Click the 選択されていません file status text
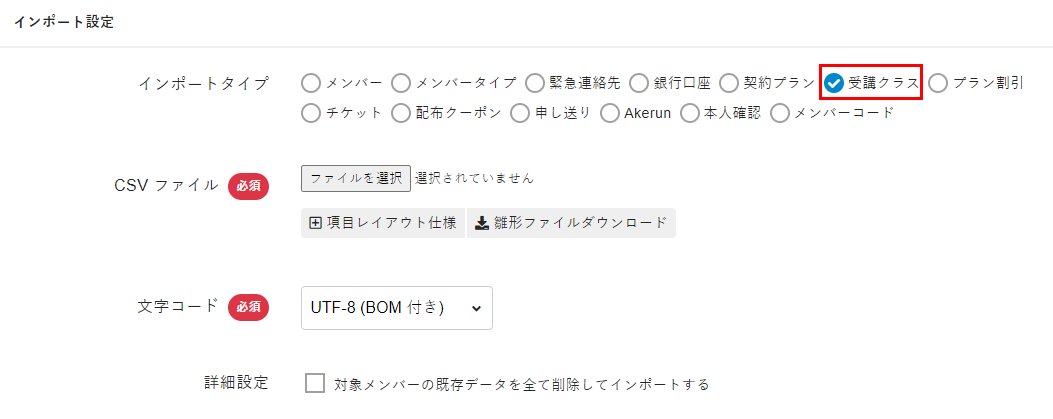The width and height of the screenshot is (1053, 419). point(474,178)
